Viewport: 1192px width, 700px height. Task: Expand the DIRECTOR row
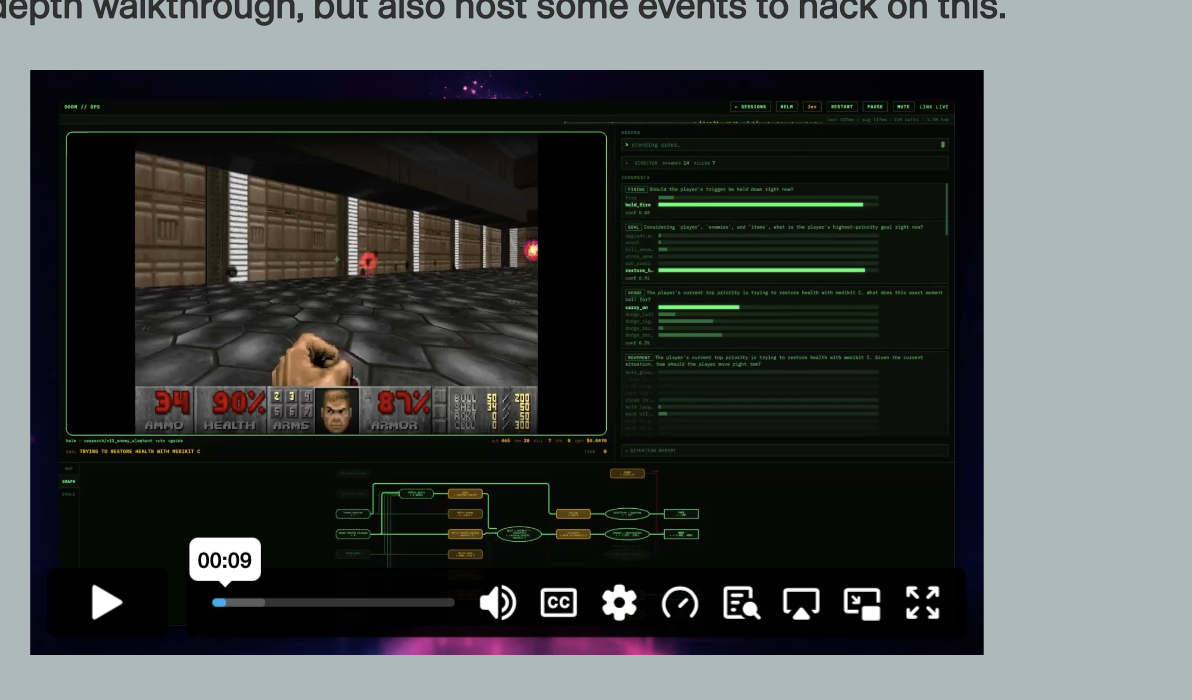point(785,163)
